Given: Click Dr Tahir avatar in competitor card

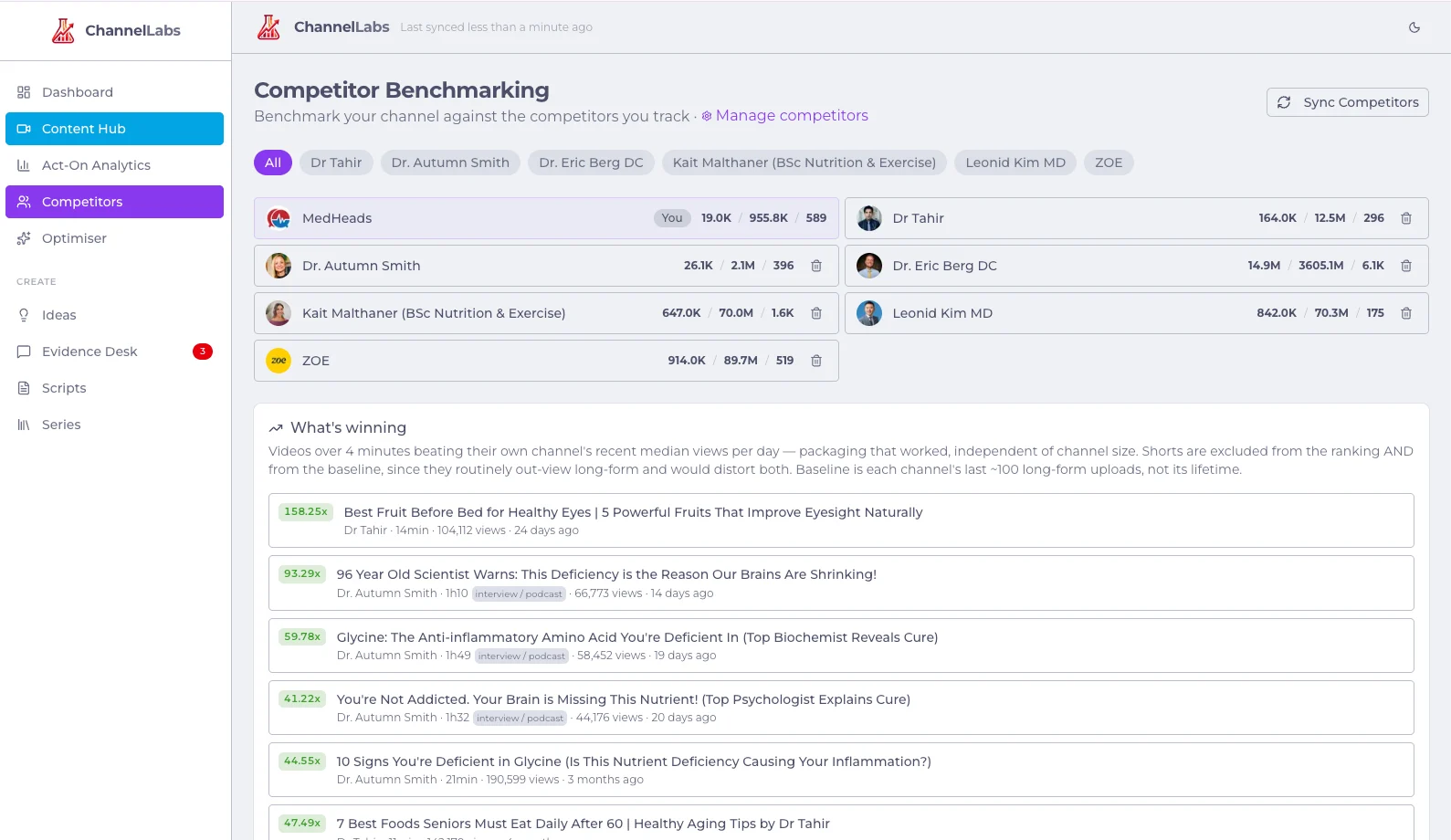Looking at the screenshot, I should 869,218.
